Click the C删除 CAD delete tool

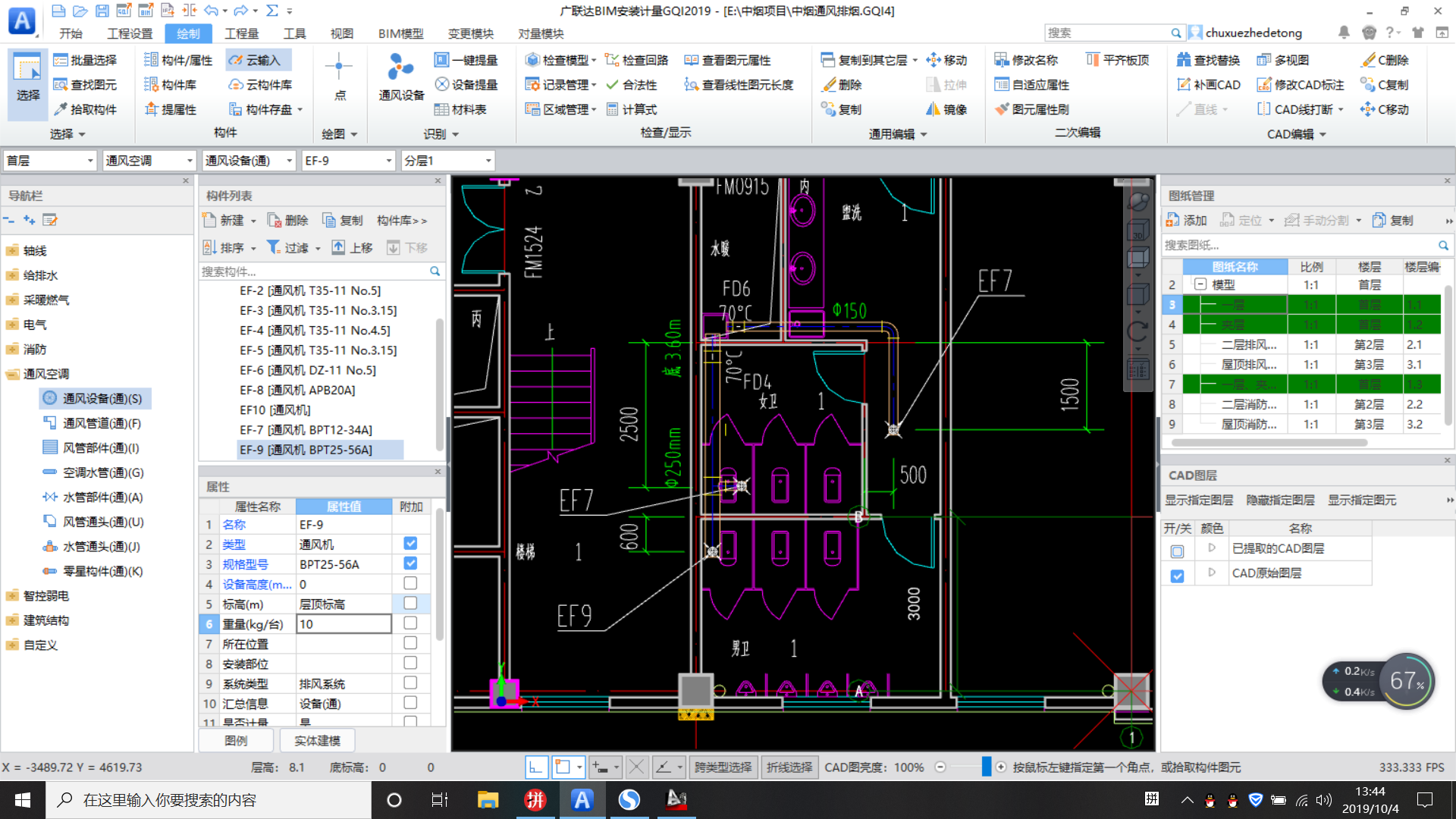click(x=1385, y=60)
